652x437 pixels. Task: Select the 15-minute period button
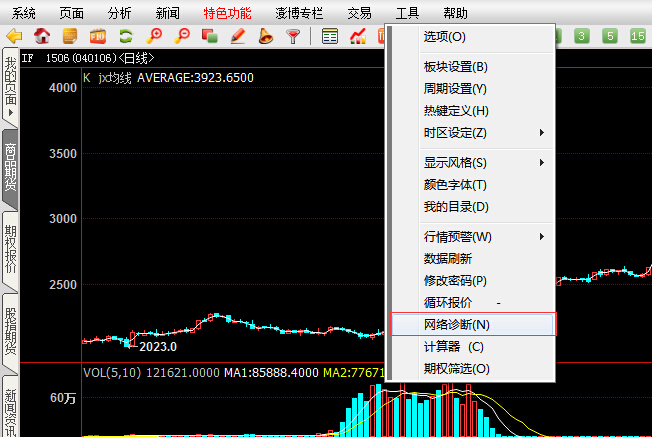638,37
